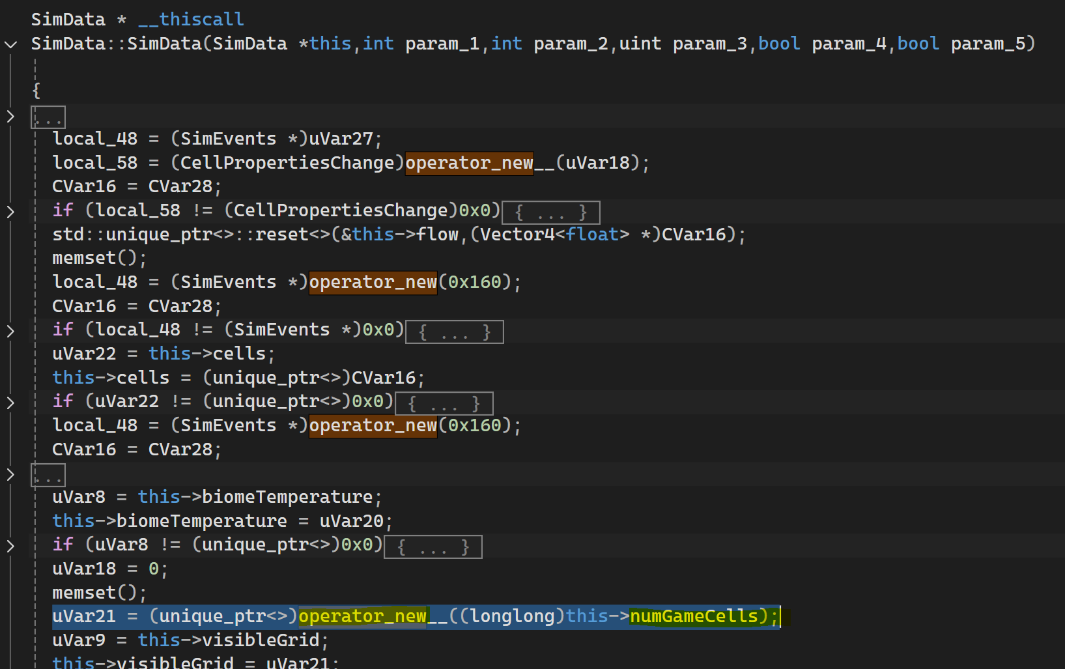
Task: Select the highlighted numGameCells field
Action: (x=694, y=617)
